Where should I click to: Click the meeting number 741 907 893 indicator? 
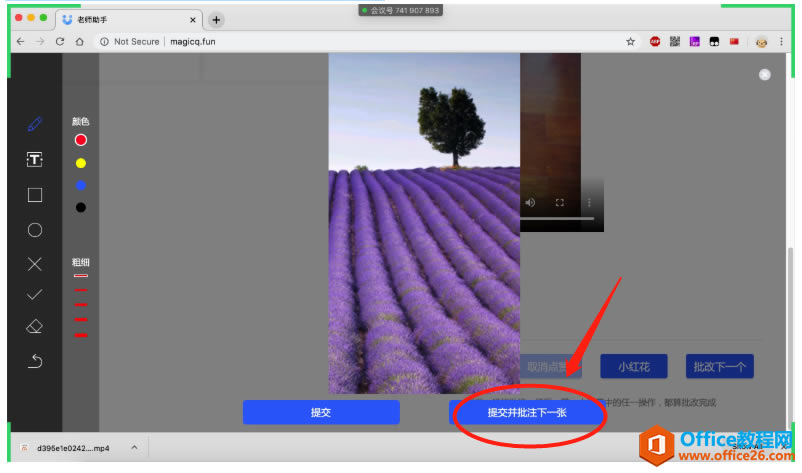[x=400, y=10]
